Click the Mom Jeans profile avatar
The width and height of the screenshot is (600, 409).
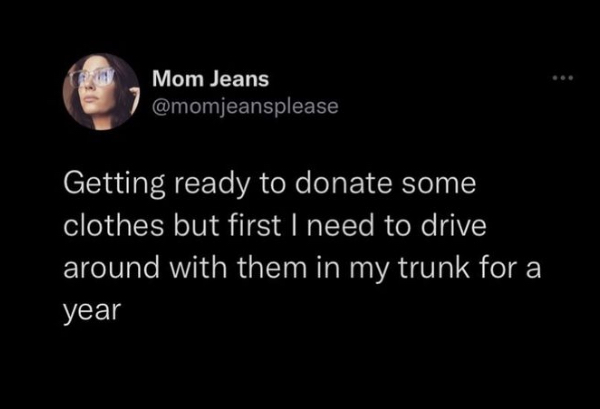(101, 91)
